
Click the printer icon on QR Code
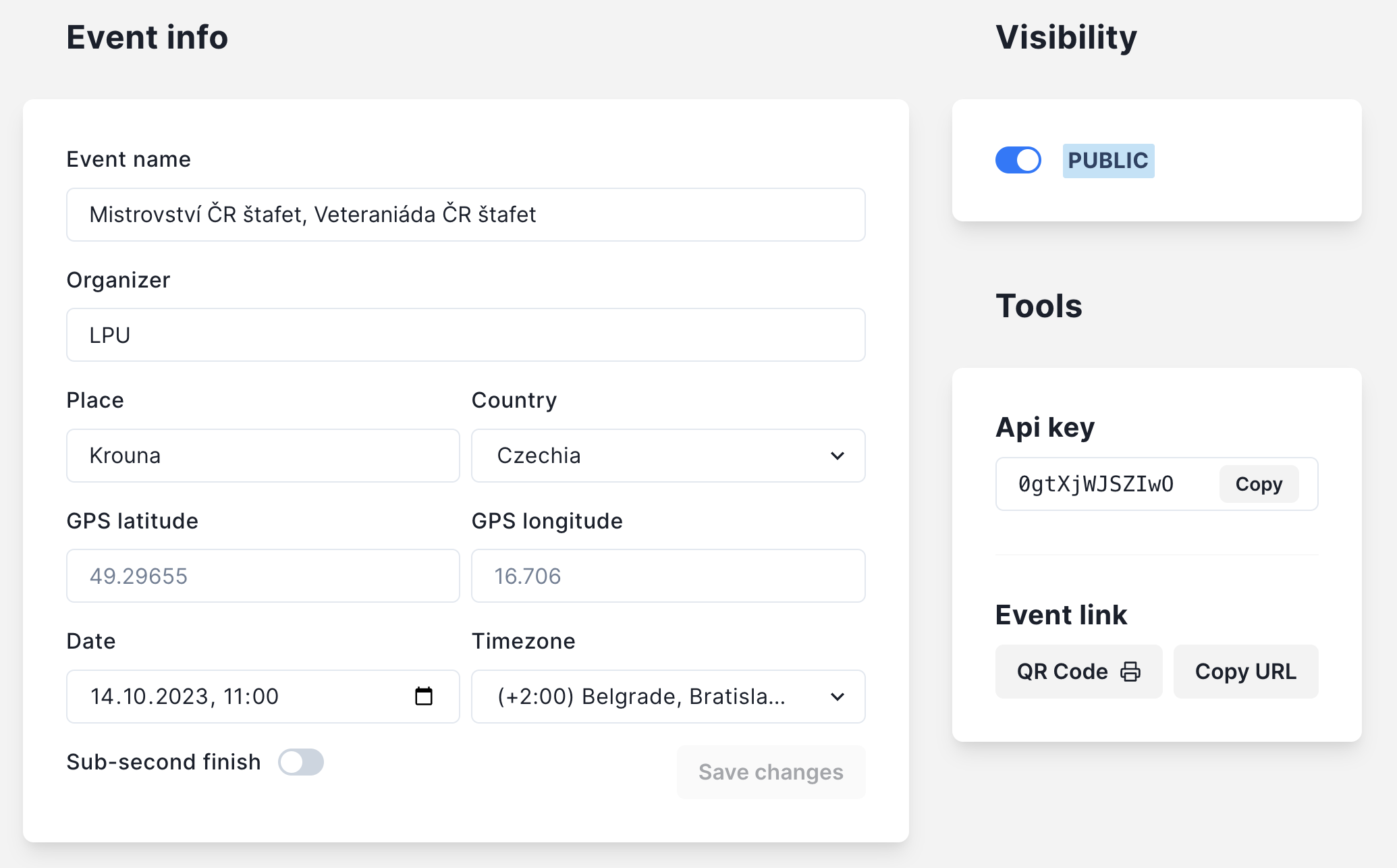pyautogui.click(x=1130, y=672)
